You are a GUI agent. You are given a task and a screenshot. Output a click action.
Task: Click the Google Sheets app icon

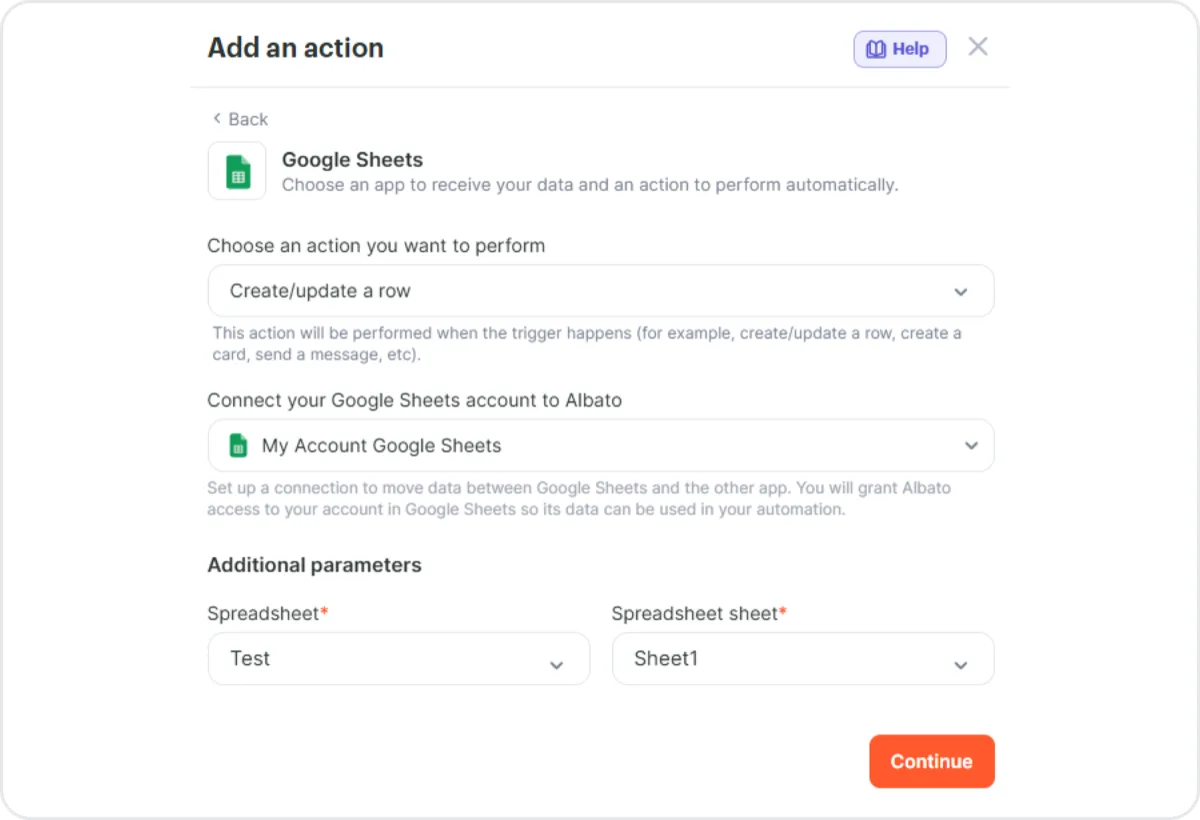pyautogui.click(x=237, y=171)
